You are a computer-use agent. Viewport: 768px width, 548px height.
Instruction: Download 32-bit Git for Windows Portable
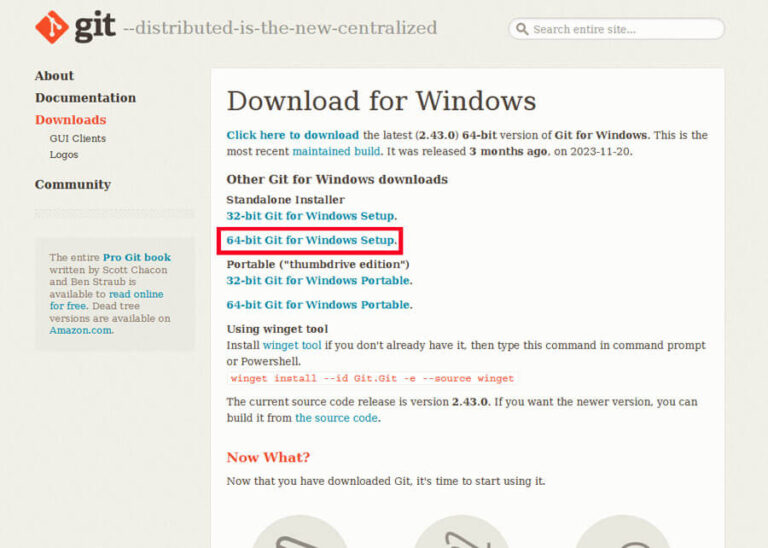click(x=318, y=281)
